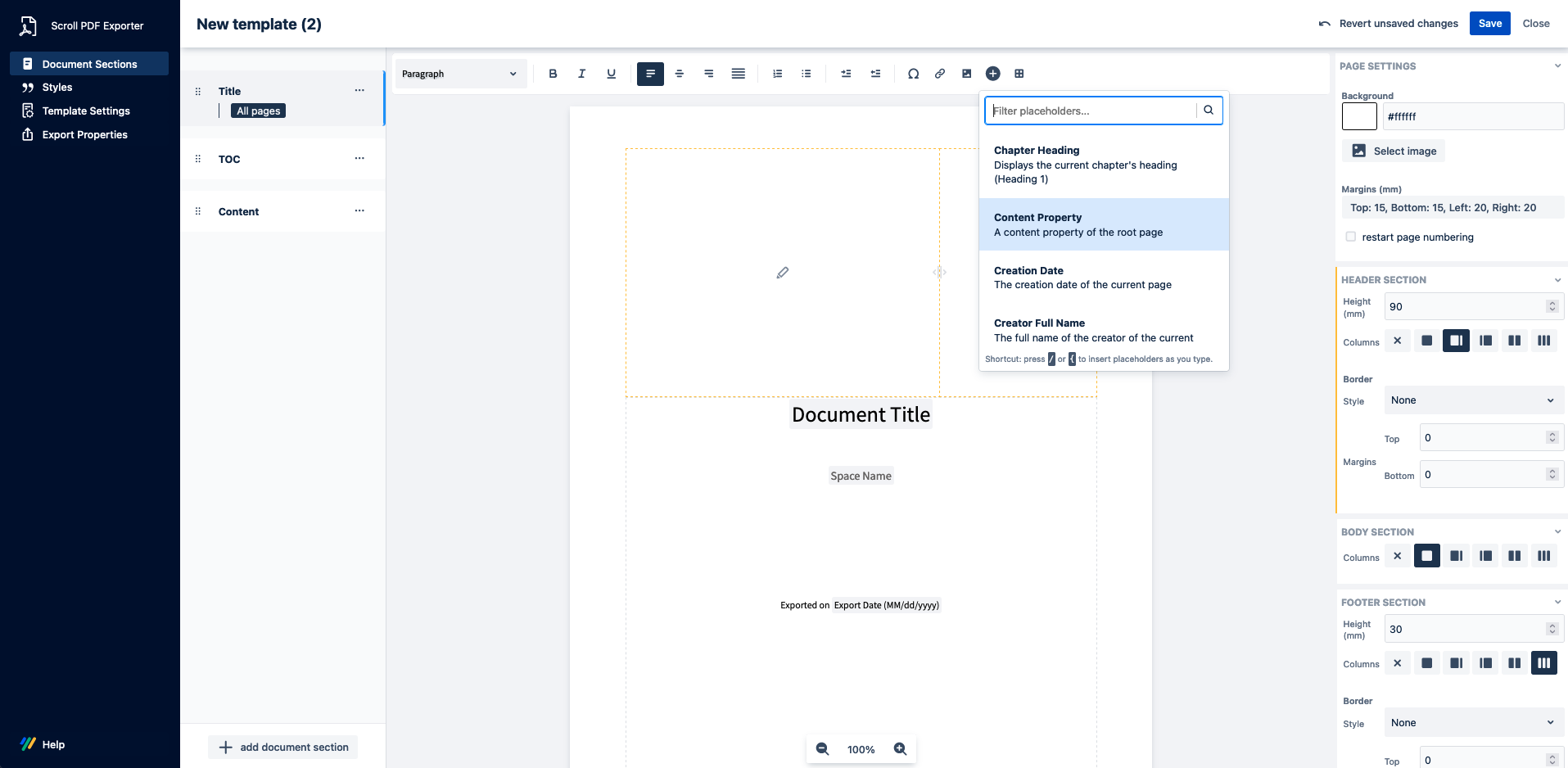
Task: Toggle italic text formatting
Action: [581, 74]
